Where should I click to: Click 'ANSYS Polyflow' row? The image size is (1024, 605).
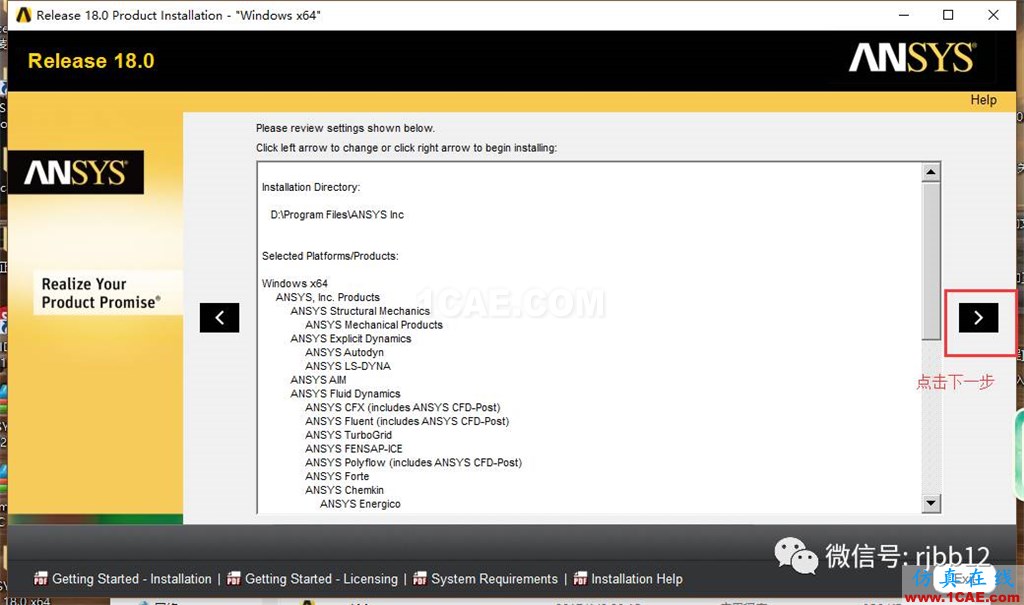pos(413,462)
